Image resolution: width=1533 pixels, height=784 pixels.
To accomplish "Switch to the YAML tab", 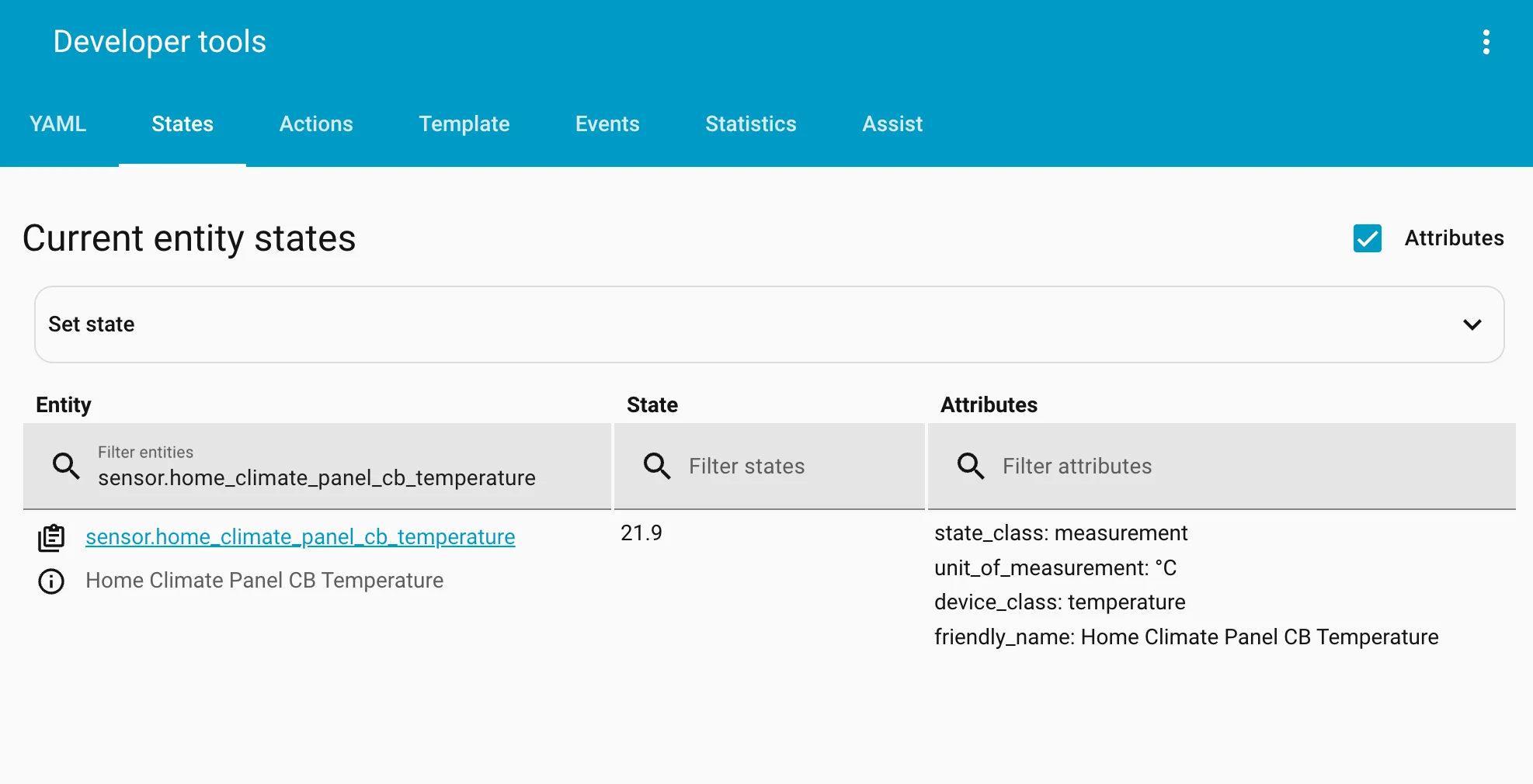I will point(57,124).
